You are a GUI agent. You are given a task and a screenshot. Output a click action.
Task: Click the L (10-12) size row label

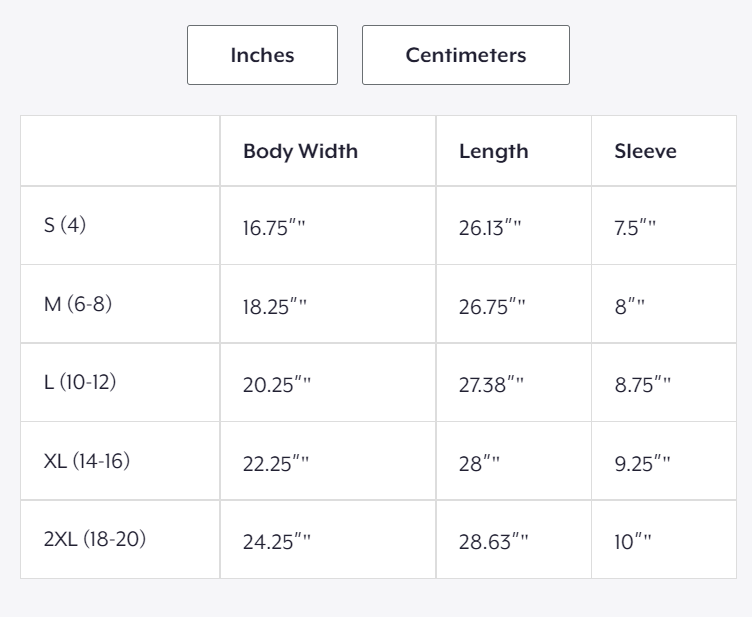[x=80, y=383]
